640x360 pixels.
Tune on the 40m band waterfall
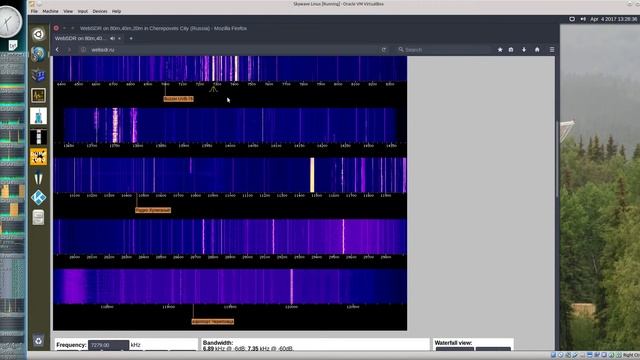tap(230, 69)
